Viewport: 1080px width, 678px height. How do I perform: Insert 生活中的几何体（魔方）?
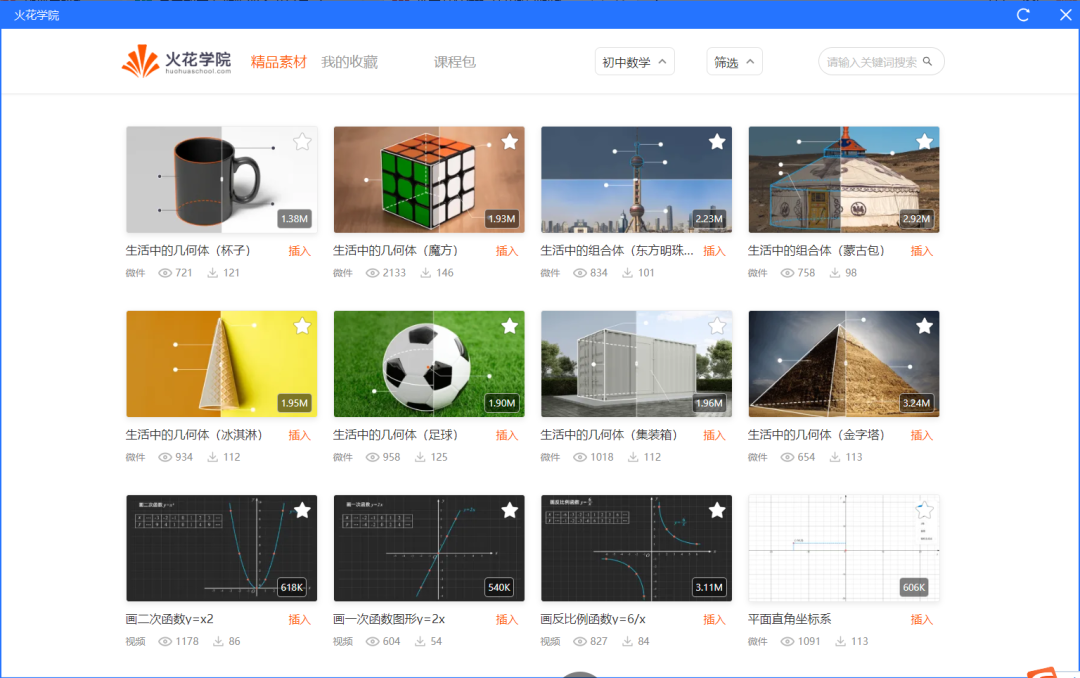click(x=507, y=251)
